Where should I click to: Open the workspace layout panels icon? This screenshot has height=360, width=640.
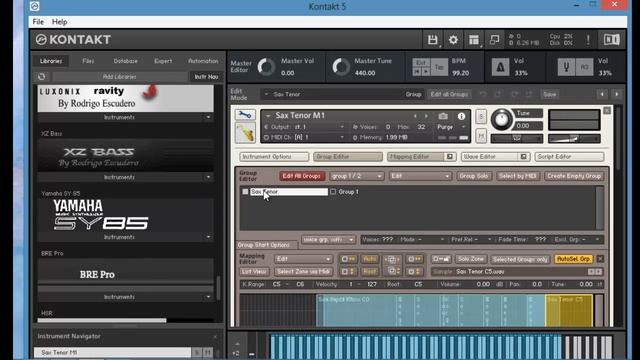474,40
